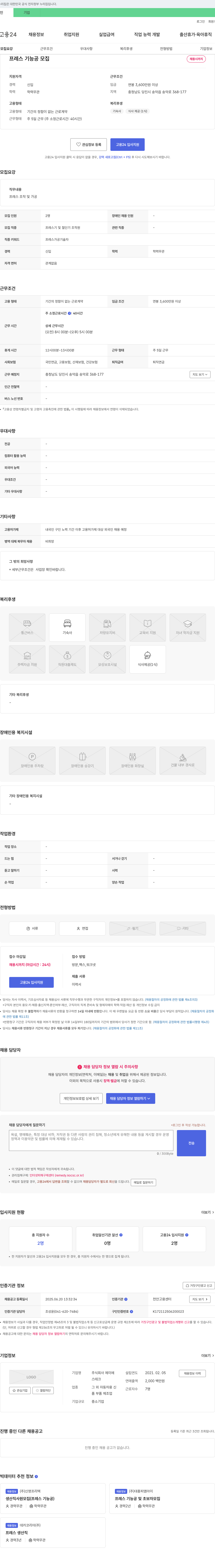The height and width of the screenshot is (1568, 215).
Task: Click info icon beside 취업알선기관 알선
Action: [121, 1235]
